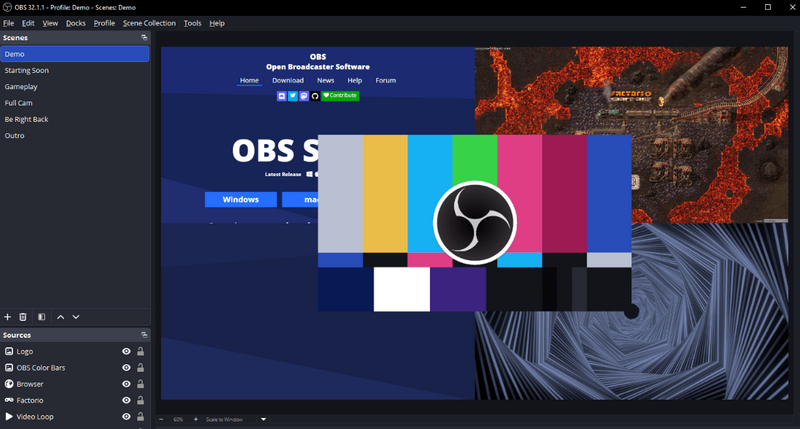Click the Home link in the browser preview
This screenshot has height=429, width=800.
click(249, 81)
